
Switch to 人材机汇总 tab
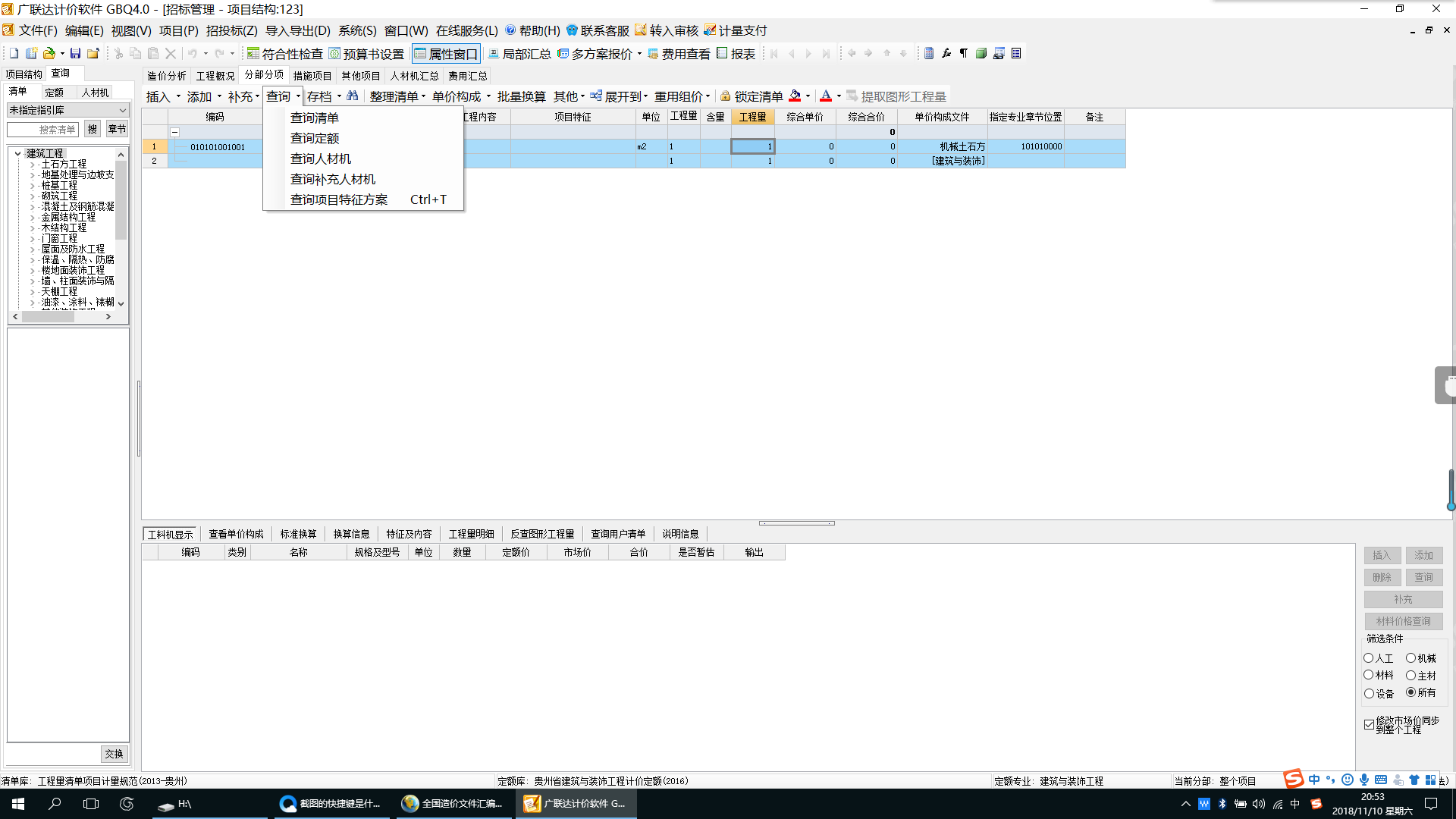414,76
